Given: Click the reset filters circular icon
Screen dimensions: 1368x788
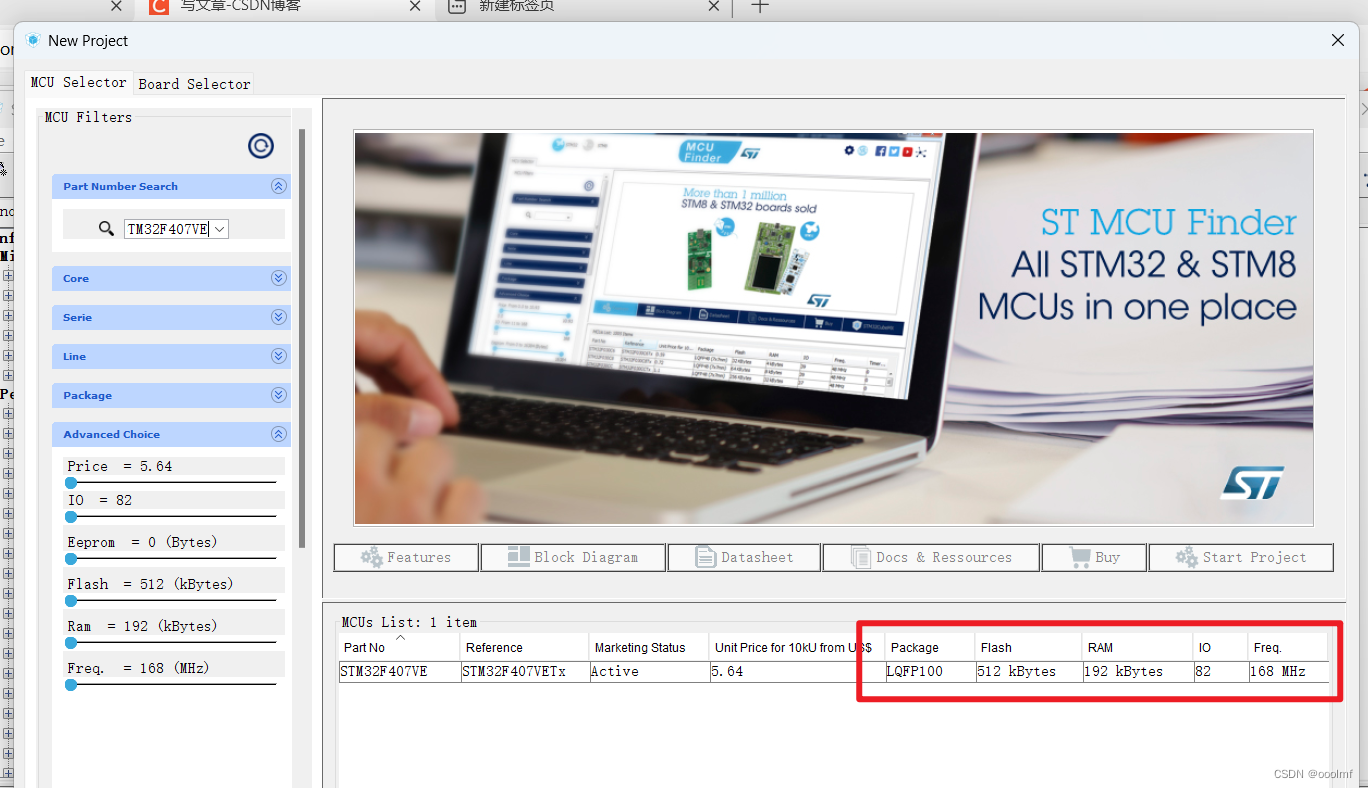Looking at the screenshot, I should (261, 146).
